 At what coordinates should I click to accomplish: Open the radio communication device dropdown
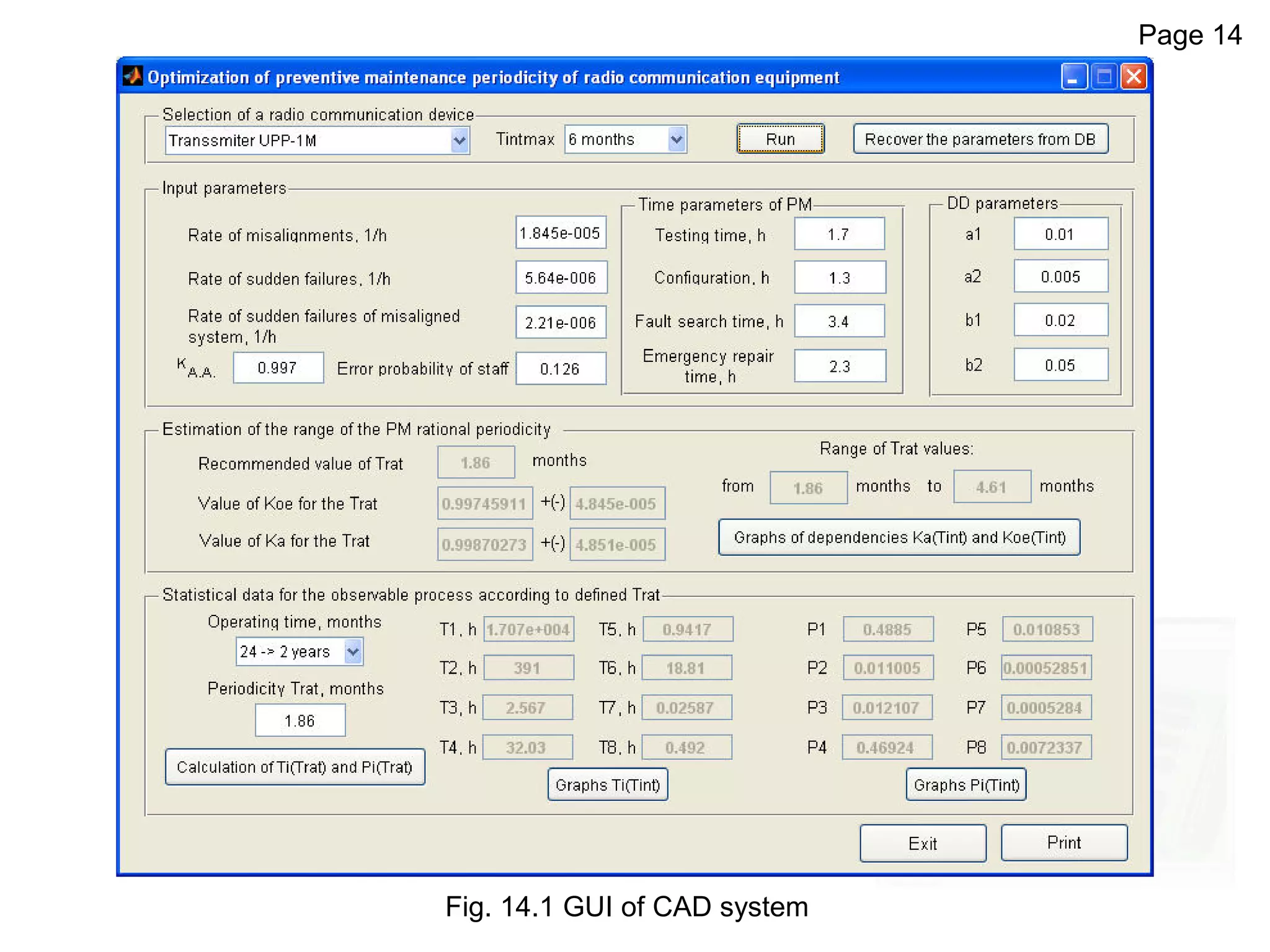click(x=317, y=140)
